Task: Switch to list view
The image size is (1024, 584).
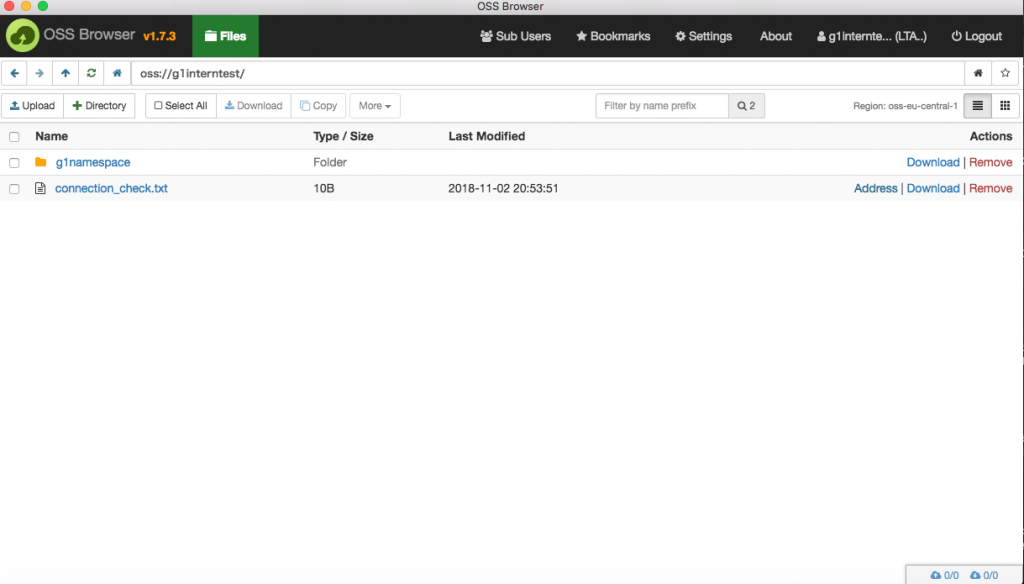Action: click(978, 106)
